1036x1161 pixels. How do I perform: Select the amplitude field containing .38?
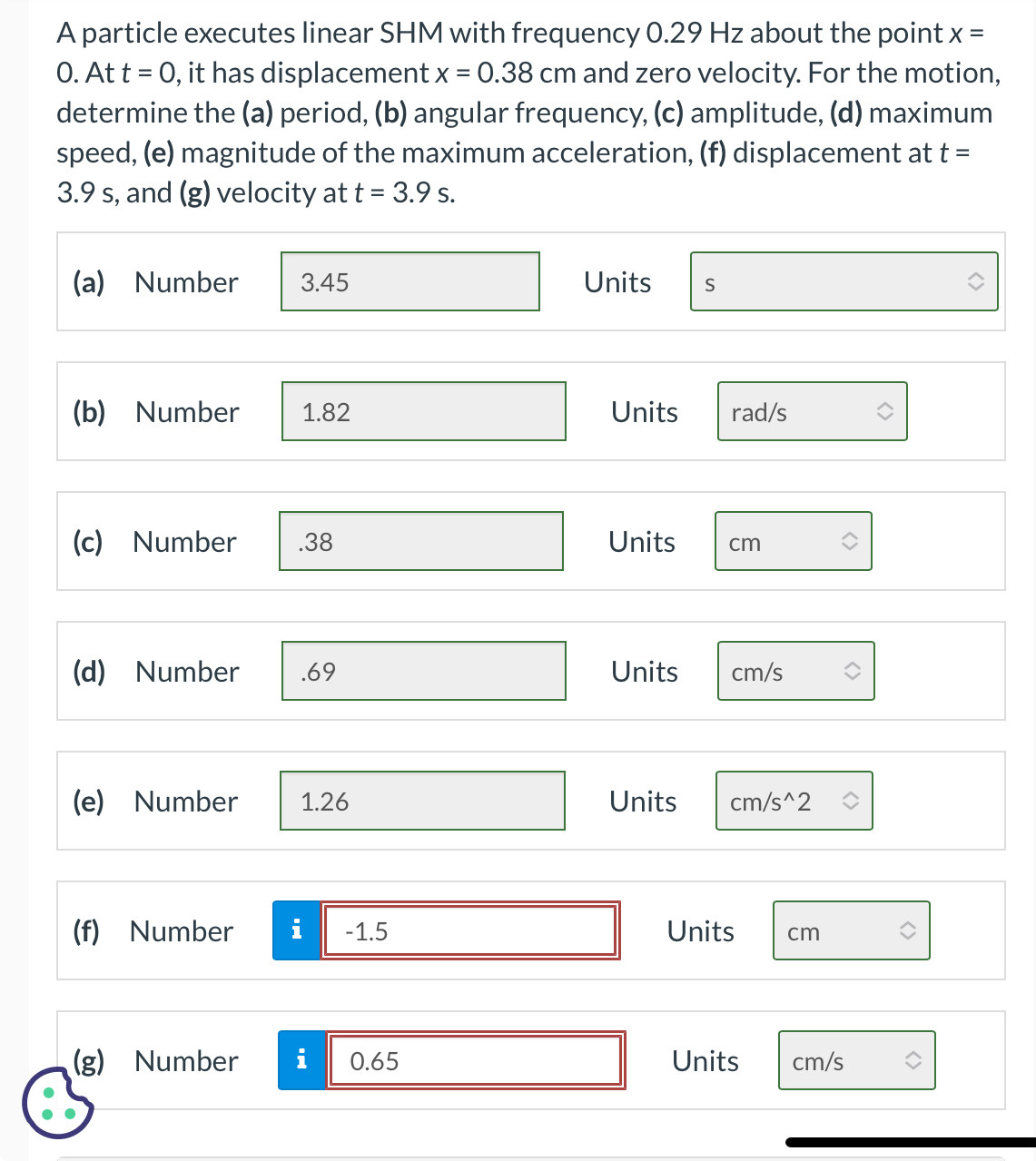(x=420, y=541)
